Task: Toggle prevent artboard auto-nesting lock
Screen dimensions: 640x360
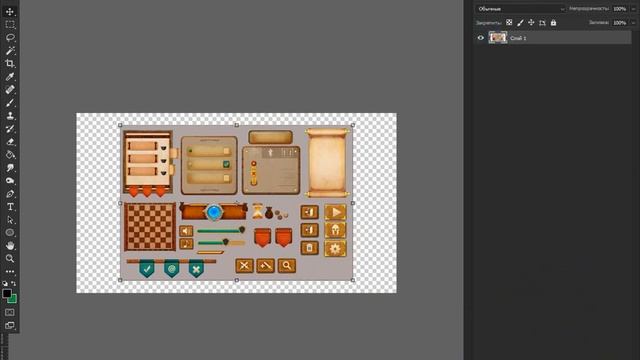Action: point(542,23)
